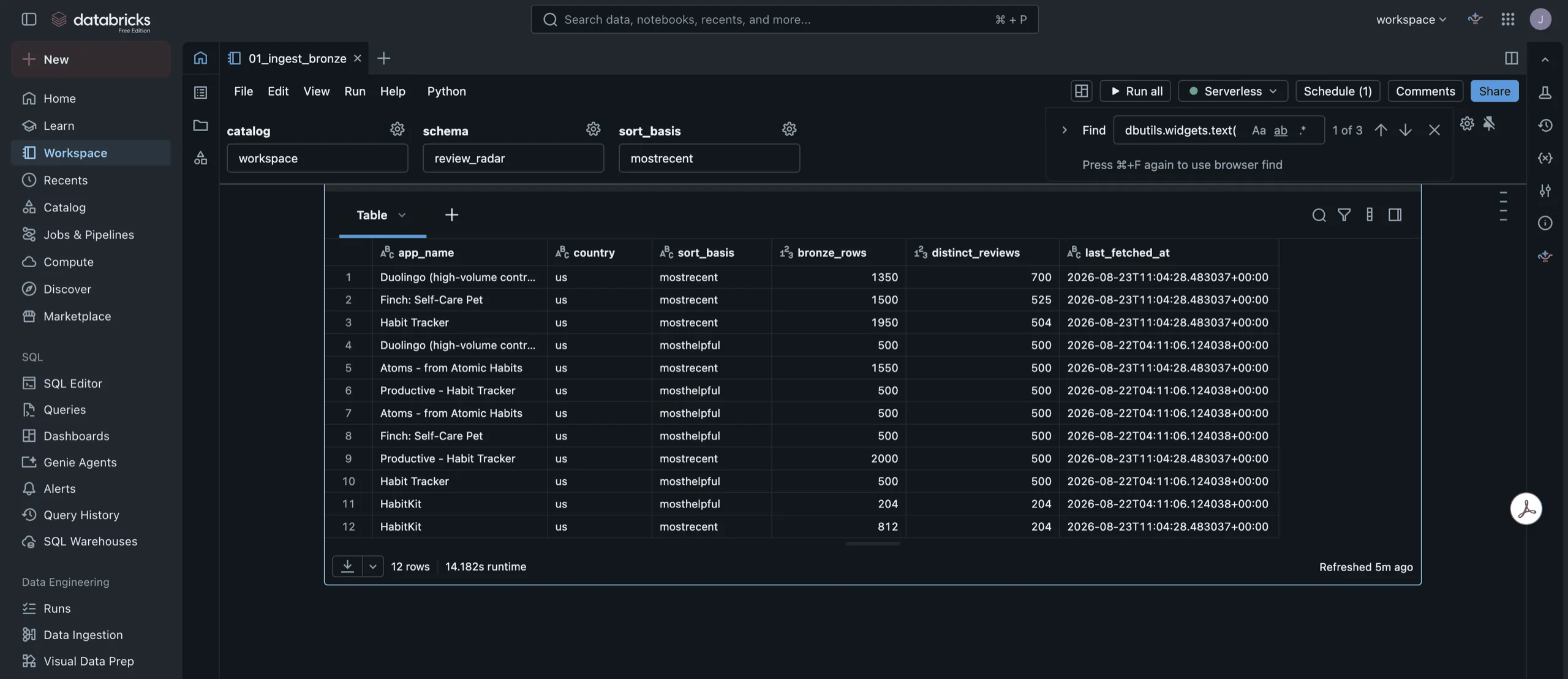Click into the global search field
Image resolution: width=1568 pixels, height=679 pixels.
tap(784, 19)
